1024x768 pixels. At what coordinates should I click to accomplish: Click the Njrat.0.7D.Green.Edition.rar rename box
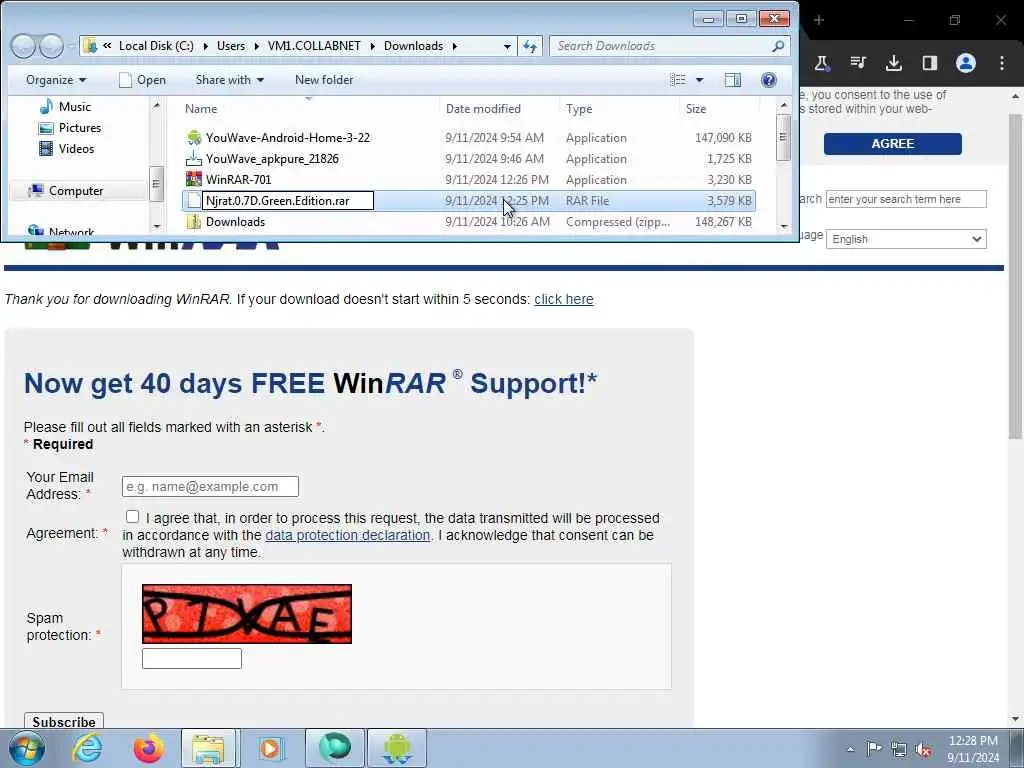point(288,200)
